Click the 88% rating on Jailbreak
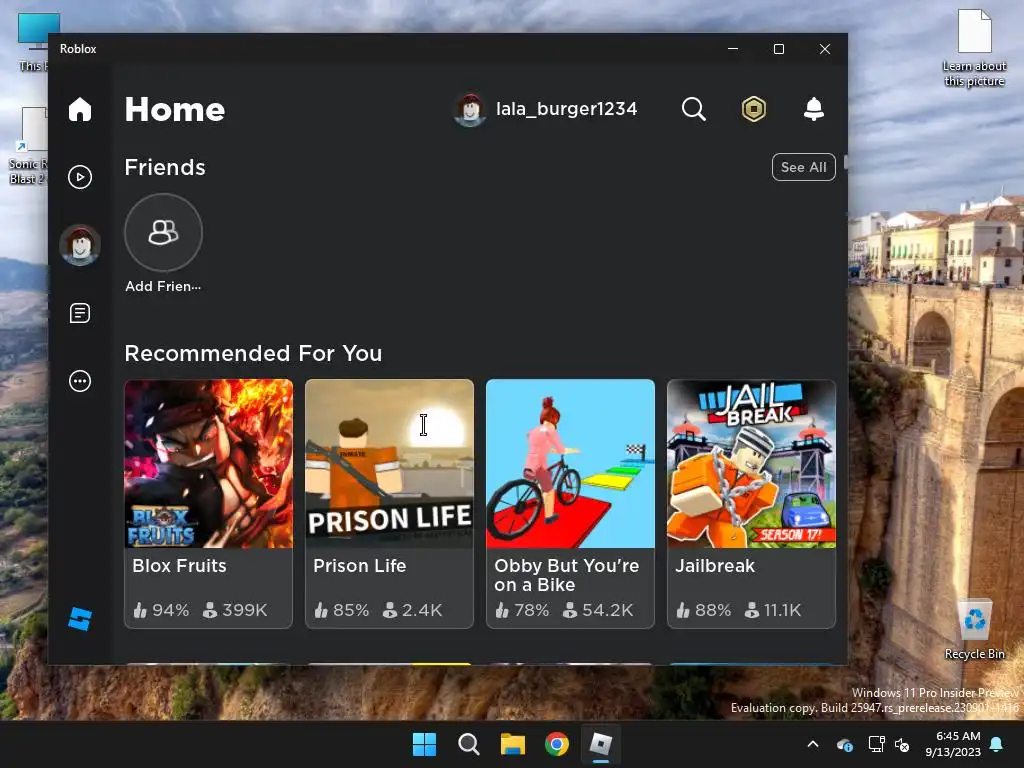This screenshot has height=768, width=1024. [703, 610]
